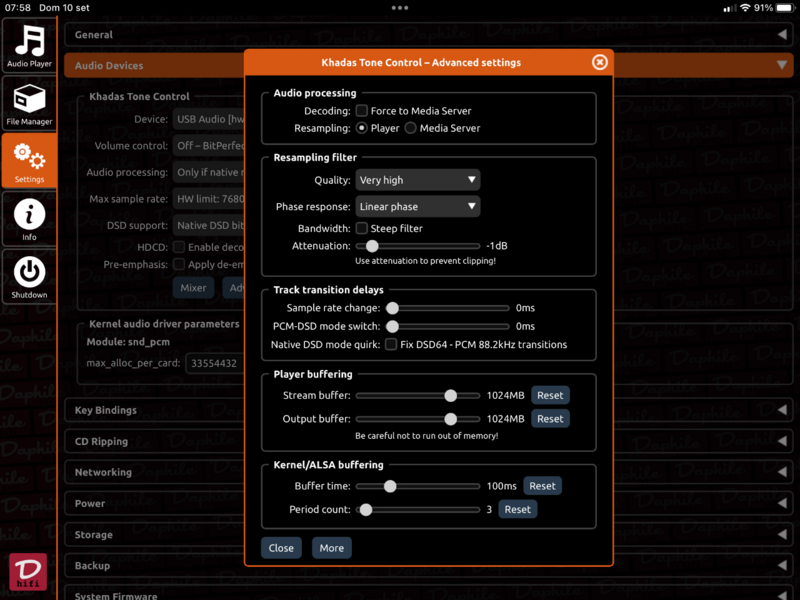This screenshot has width=800, height=600.
Task: Open the Phase response dropdown
Action: (x=418, y=206)
